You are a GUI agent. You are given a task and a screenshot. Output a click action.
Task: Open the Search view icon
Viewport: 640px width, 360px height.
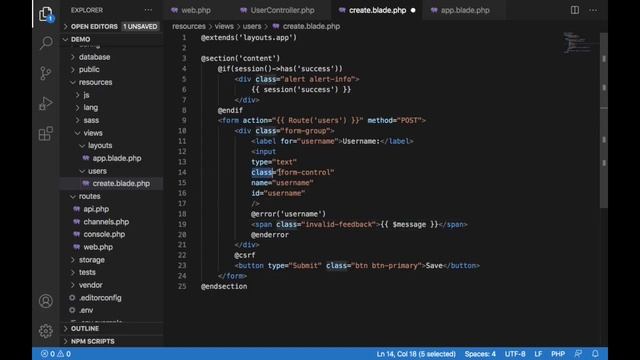point(46,42)
